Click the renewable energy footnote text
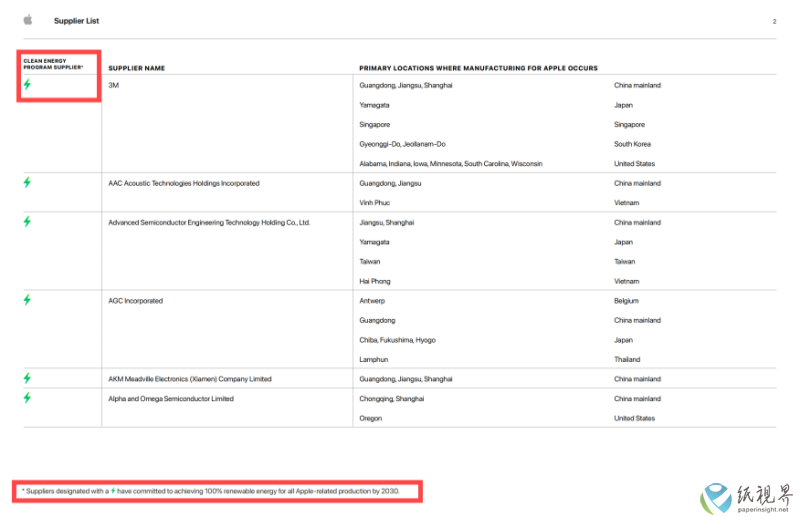Viewport: 800px width, 517px height. [x=210, y=491]
